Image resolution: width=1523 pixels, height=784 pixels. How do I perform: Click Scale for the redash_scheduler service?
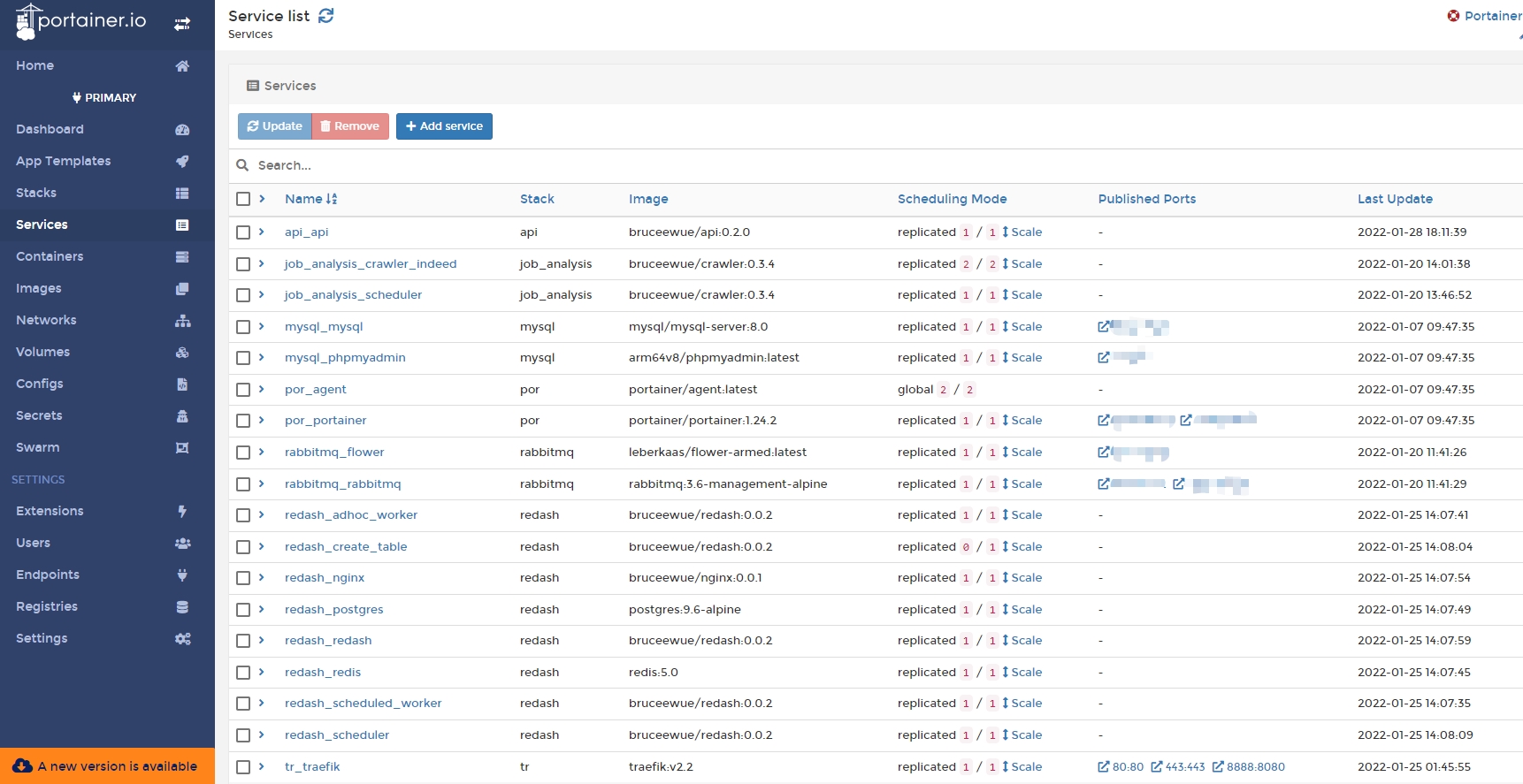point(1022,735)
